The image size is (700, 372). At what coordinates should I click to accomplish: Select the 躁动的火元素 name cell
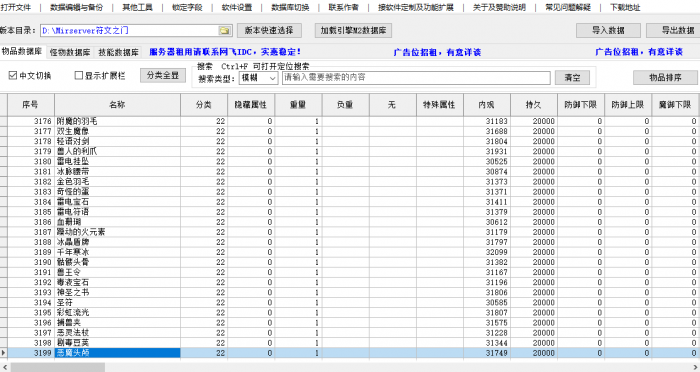point(117,232)
